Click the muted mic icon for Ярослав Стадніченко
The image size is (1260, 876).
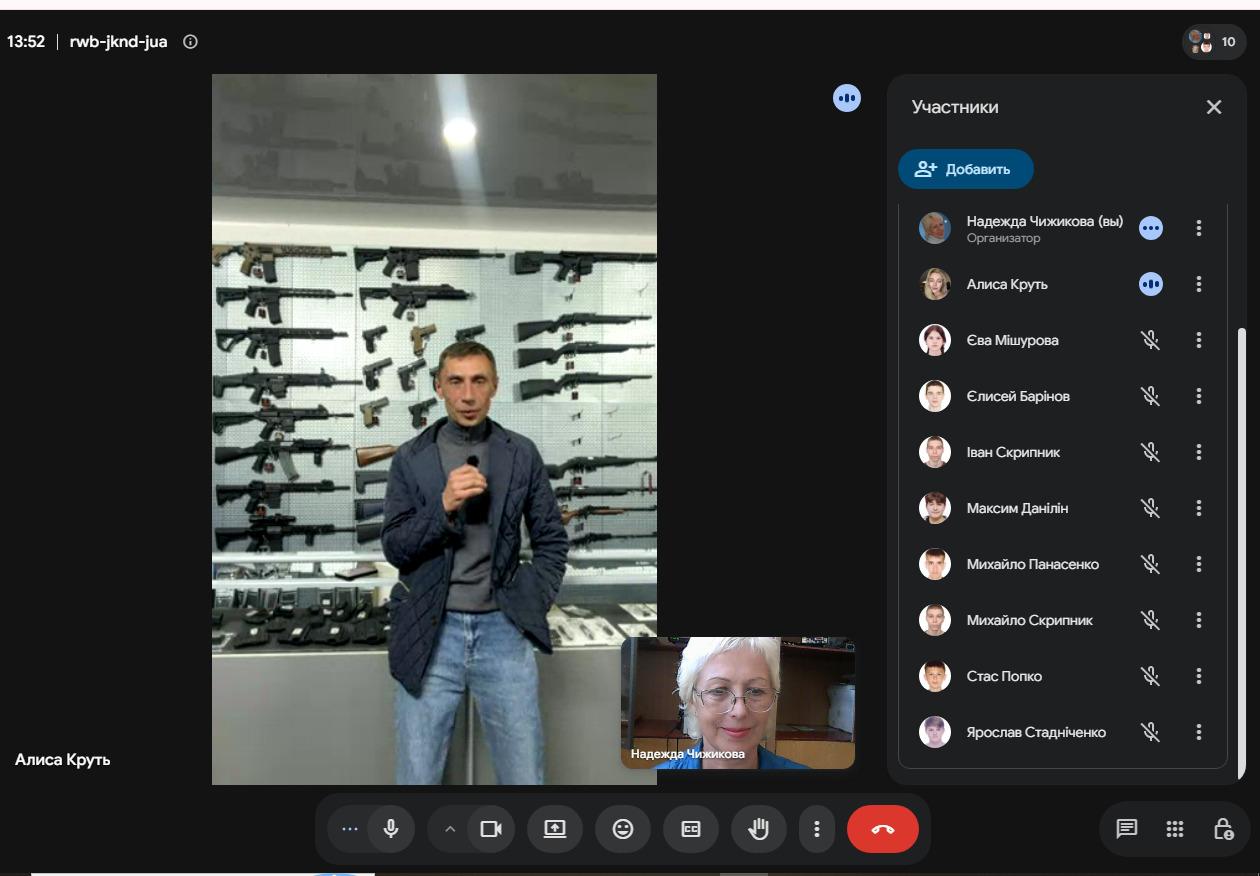point(1151,732)
